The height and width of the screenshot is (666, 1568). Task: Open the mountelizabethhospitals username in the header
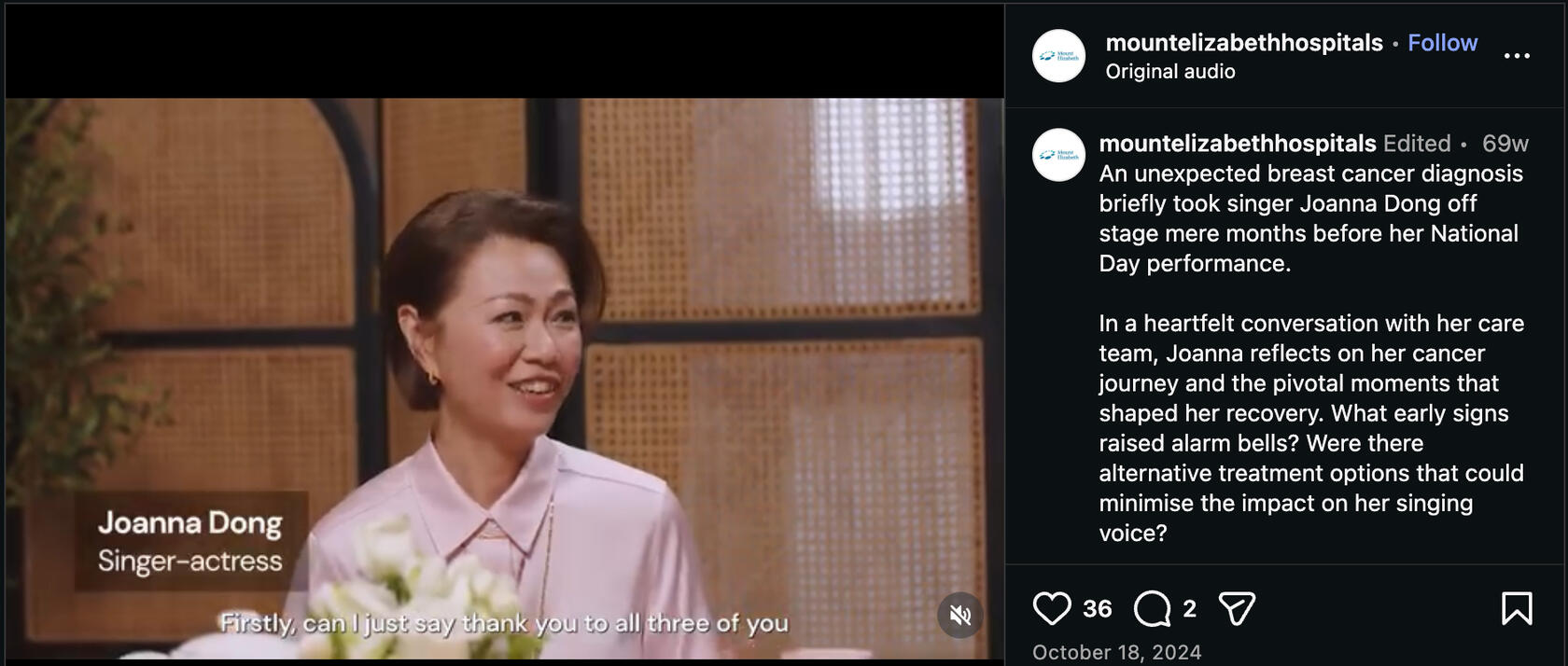coord(1244,43)
